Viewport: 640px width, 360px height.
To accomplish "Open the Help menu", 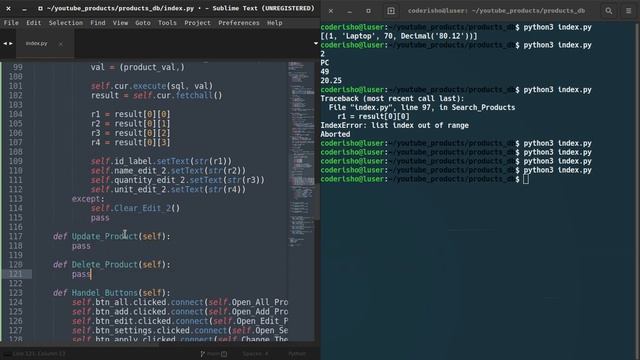I will coord(275,23).
